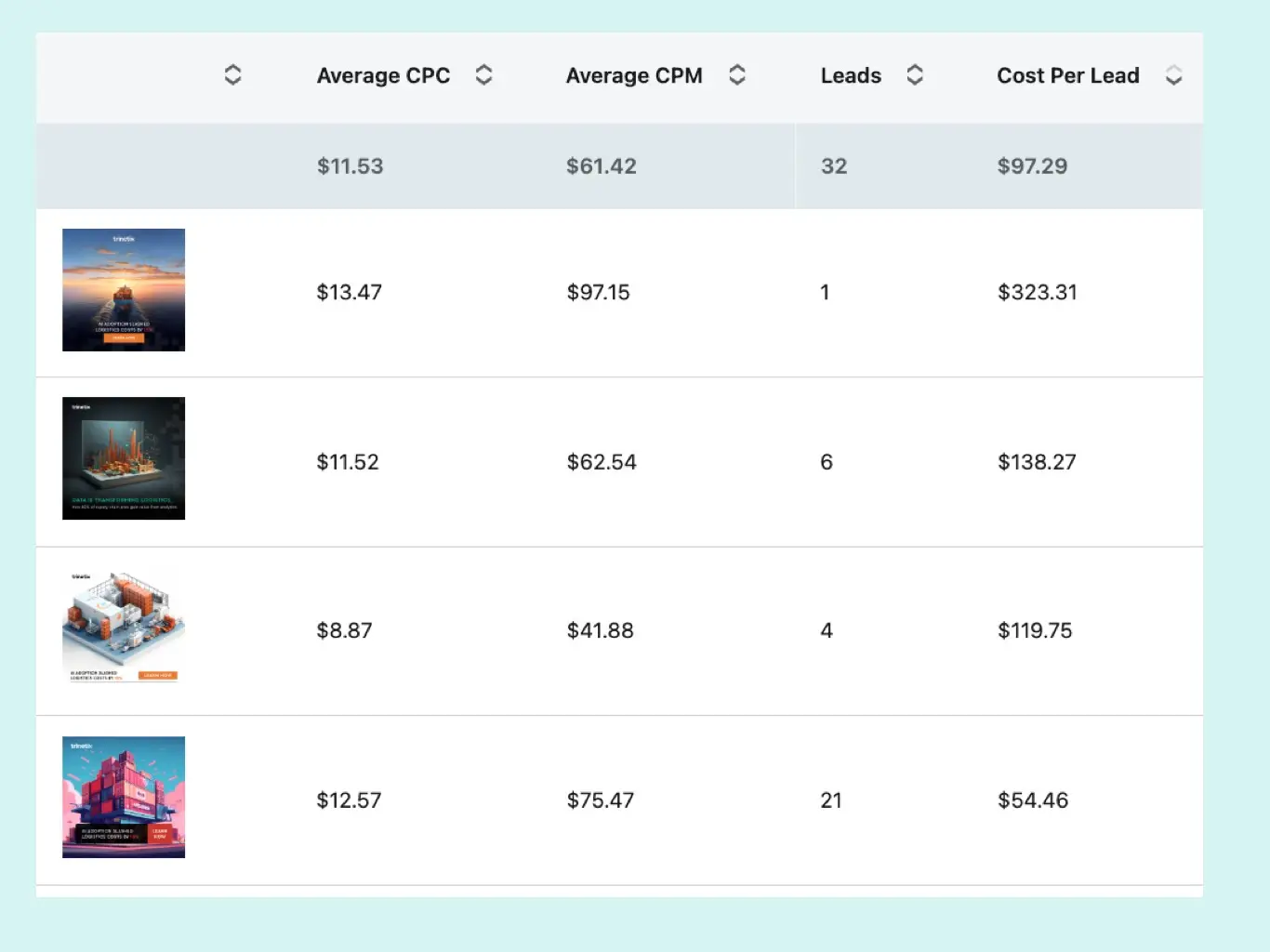Click the summary total of 32 leads
The width and height of the screenshot is (1270, 952).
834,166
